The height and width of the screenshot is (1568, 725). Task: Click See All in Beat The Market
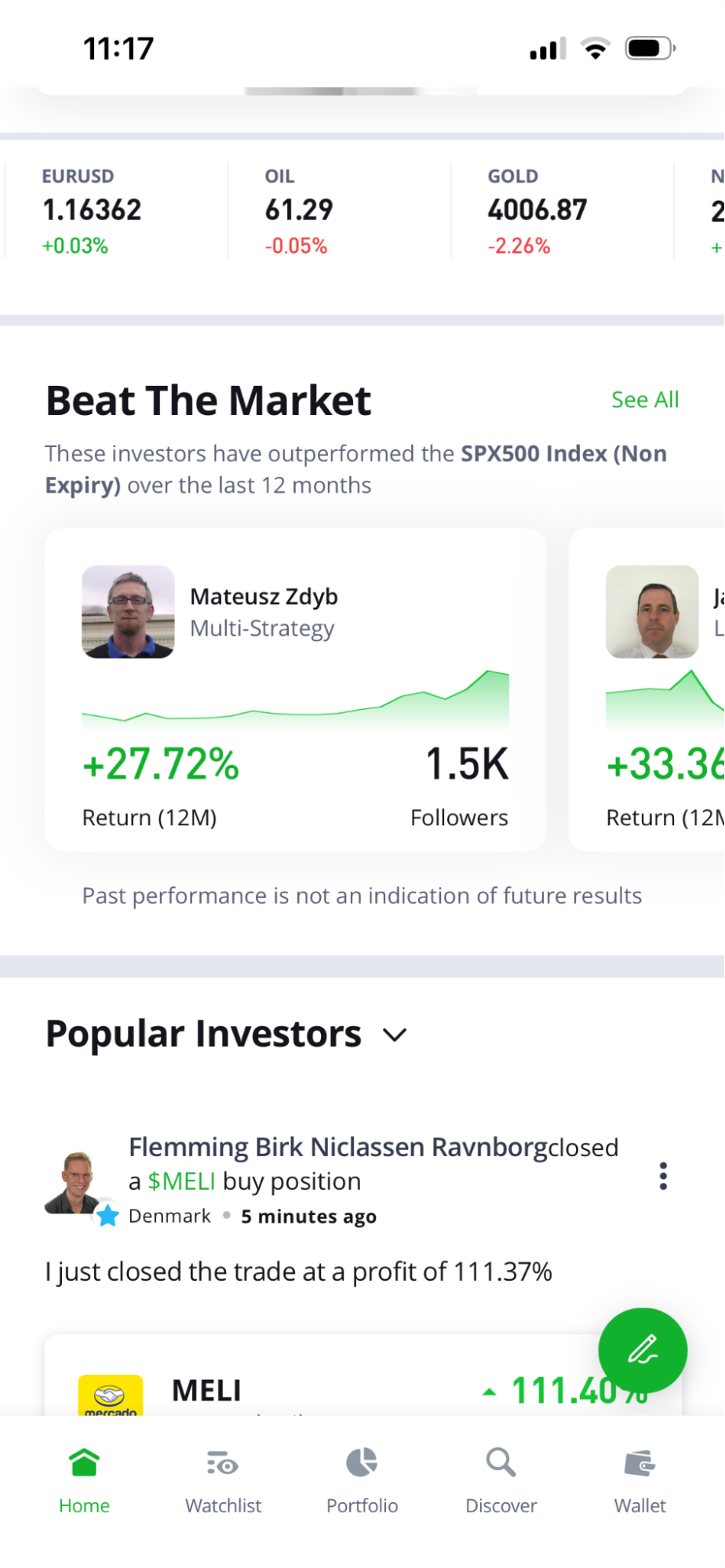tap(645, 400)
